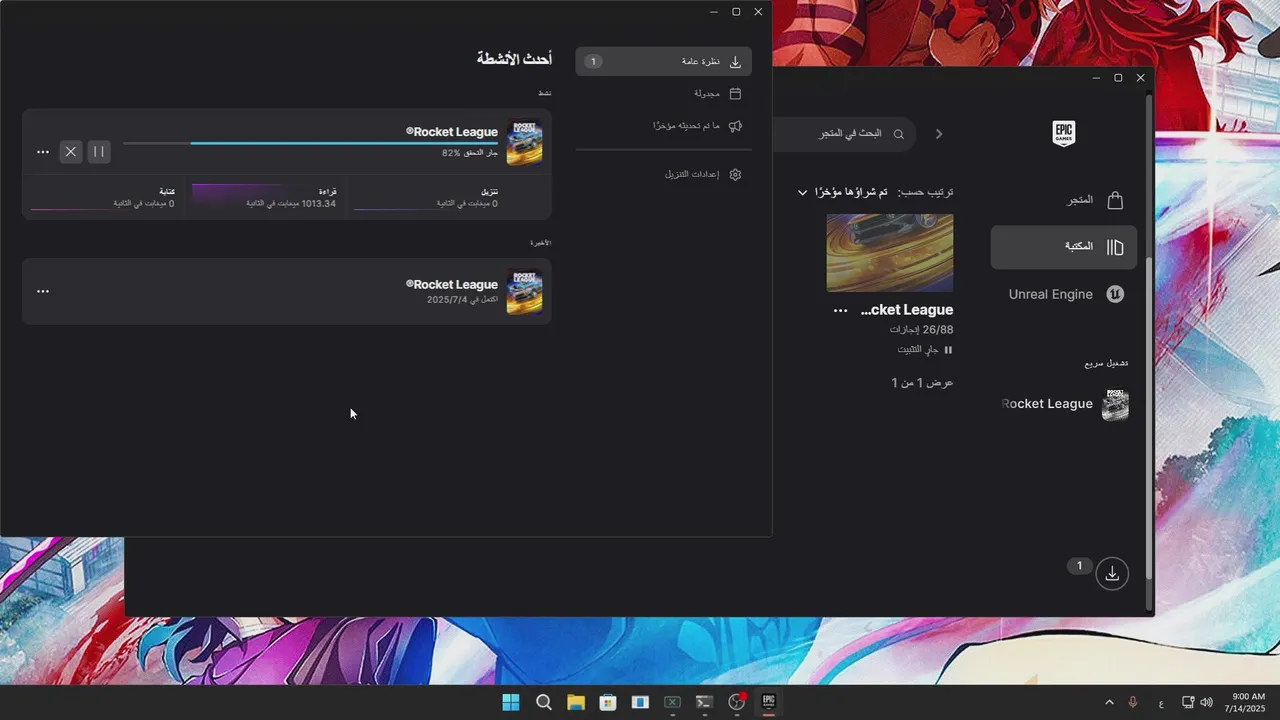Open the Recently updated (ما تم تحديثه مؤخرًا) tab
The height and width of the screenshot is (720, 1280).
tap(663, 126)
